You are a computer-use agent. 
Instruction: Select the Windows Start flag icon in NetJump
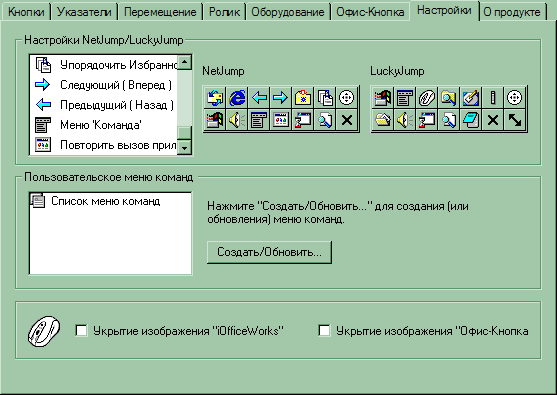215,120
